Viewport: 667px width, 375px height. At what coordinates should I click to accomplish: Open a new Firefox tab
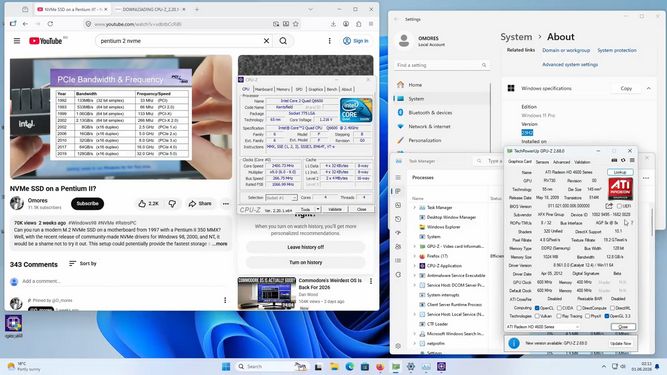click(x=197, y=9)
